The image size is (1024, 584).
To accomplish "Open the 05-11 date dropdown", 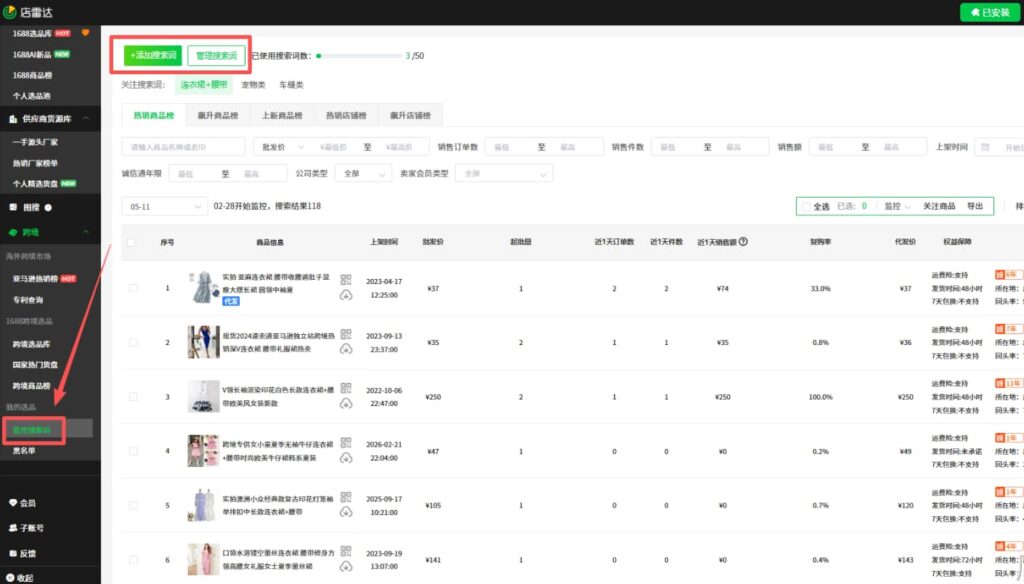I will (x=165, y=206).
